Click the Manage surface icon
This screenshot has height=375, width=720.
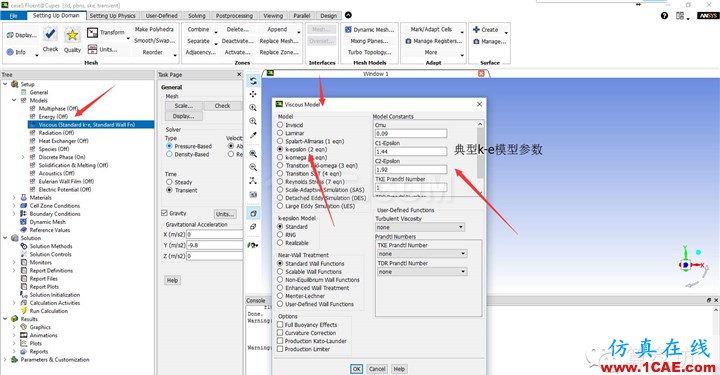point(476,41)
